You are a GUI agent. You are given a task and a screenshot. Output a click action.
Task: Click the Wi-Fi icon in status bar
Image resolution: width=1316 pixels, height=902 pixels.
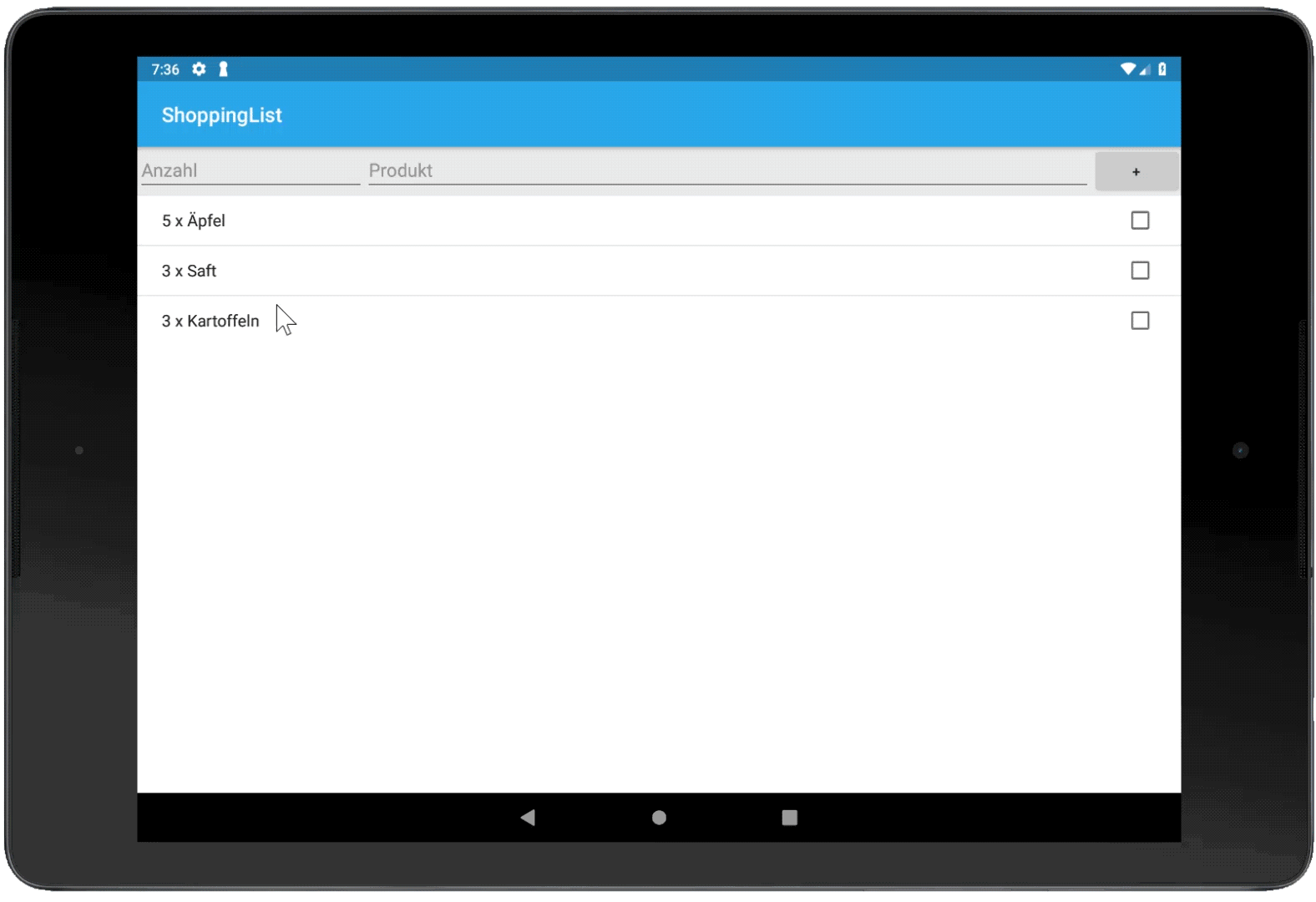click(1128, 69)
